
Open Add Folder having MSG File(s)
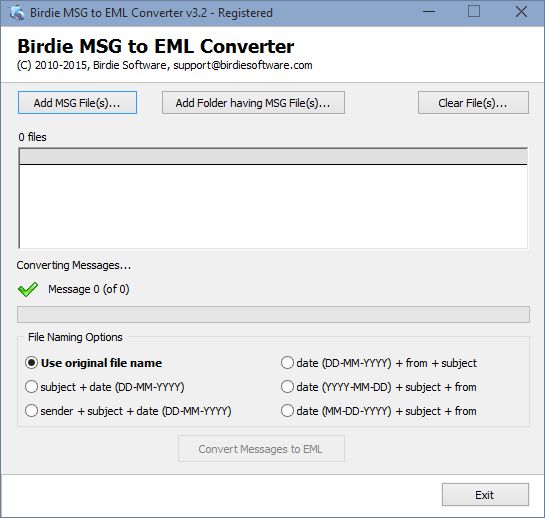[253, 103]
